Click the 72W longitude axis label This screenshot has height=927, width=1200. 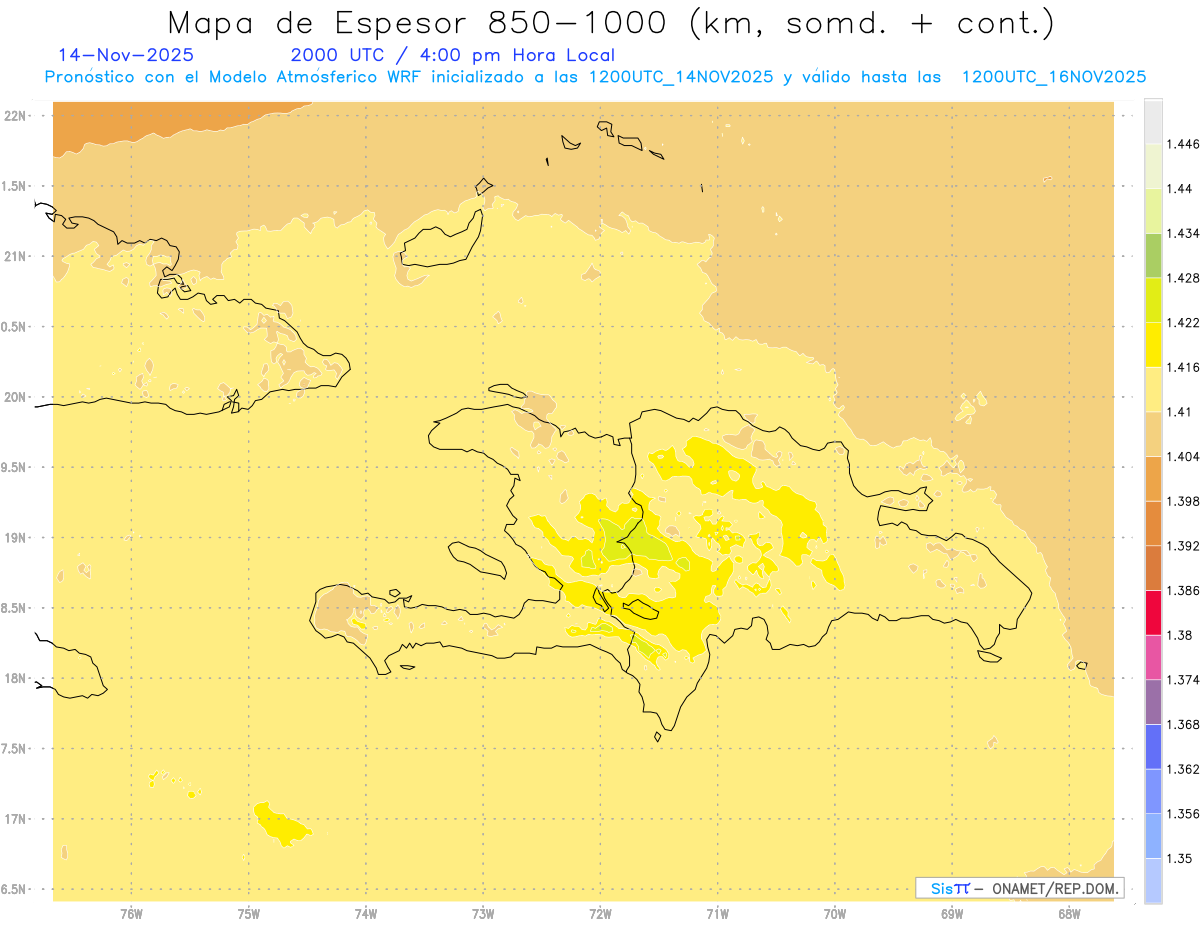point(600,914)
